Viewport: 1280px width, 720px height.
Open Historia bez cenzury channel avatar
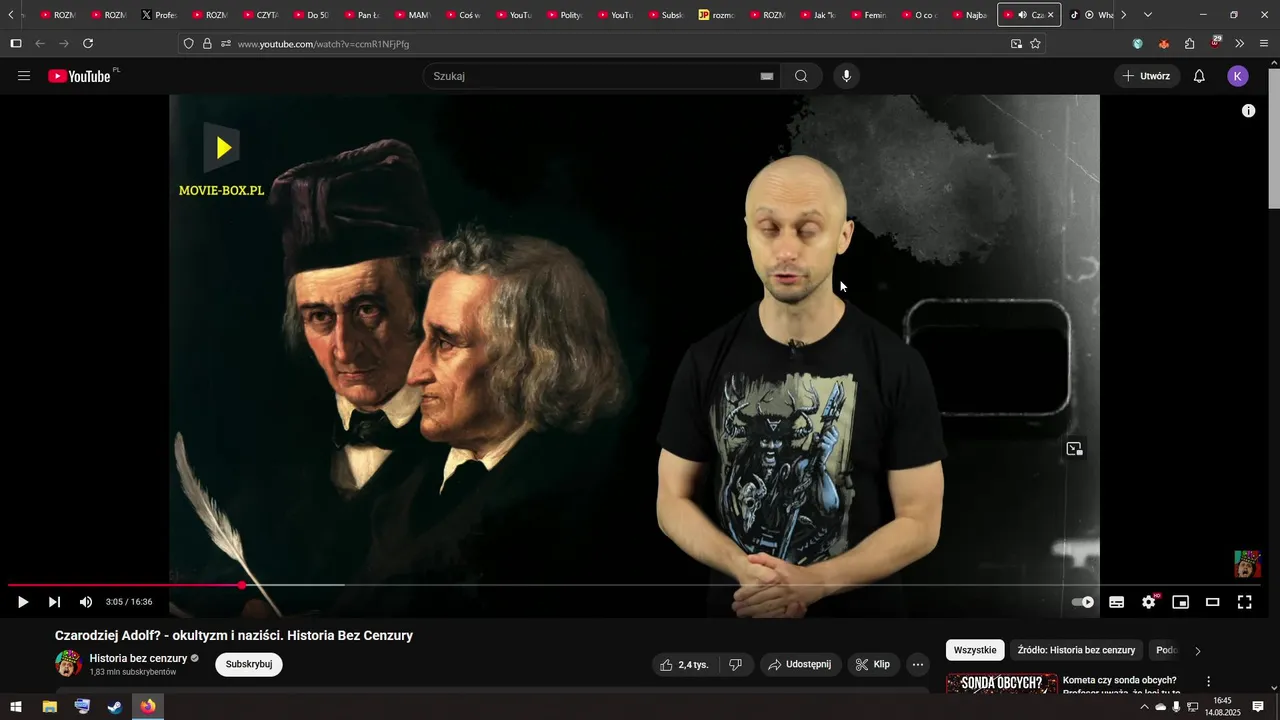(68, 663)
